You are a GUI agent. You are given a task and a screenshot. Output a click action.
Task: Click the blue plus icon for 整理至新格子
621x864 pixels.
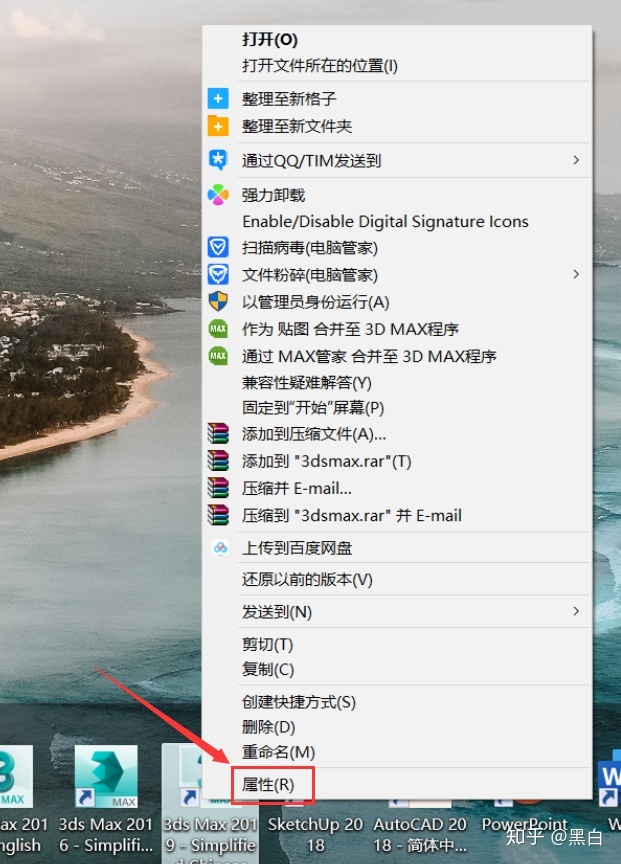click(218, 99)
